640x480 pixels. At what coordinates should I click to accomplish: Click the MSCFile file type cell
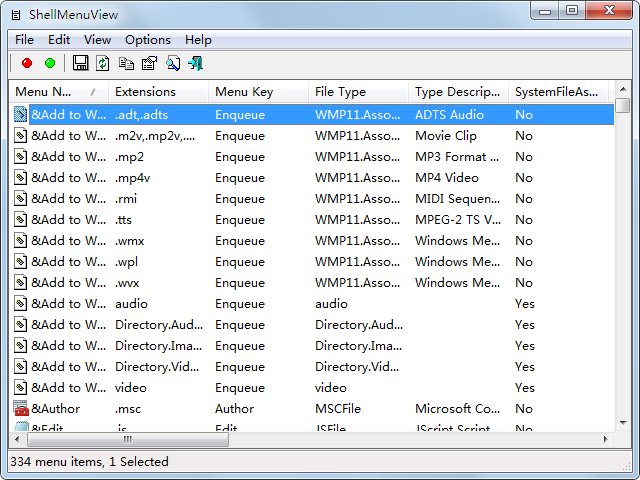tap(338, 409)
